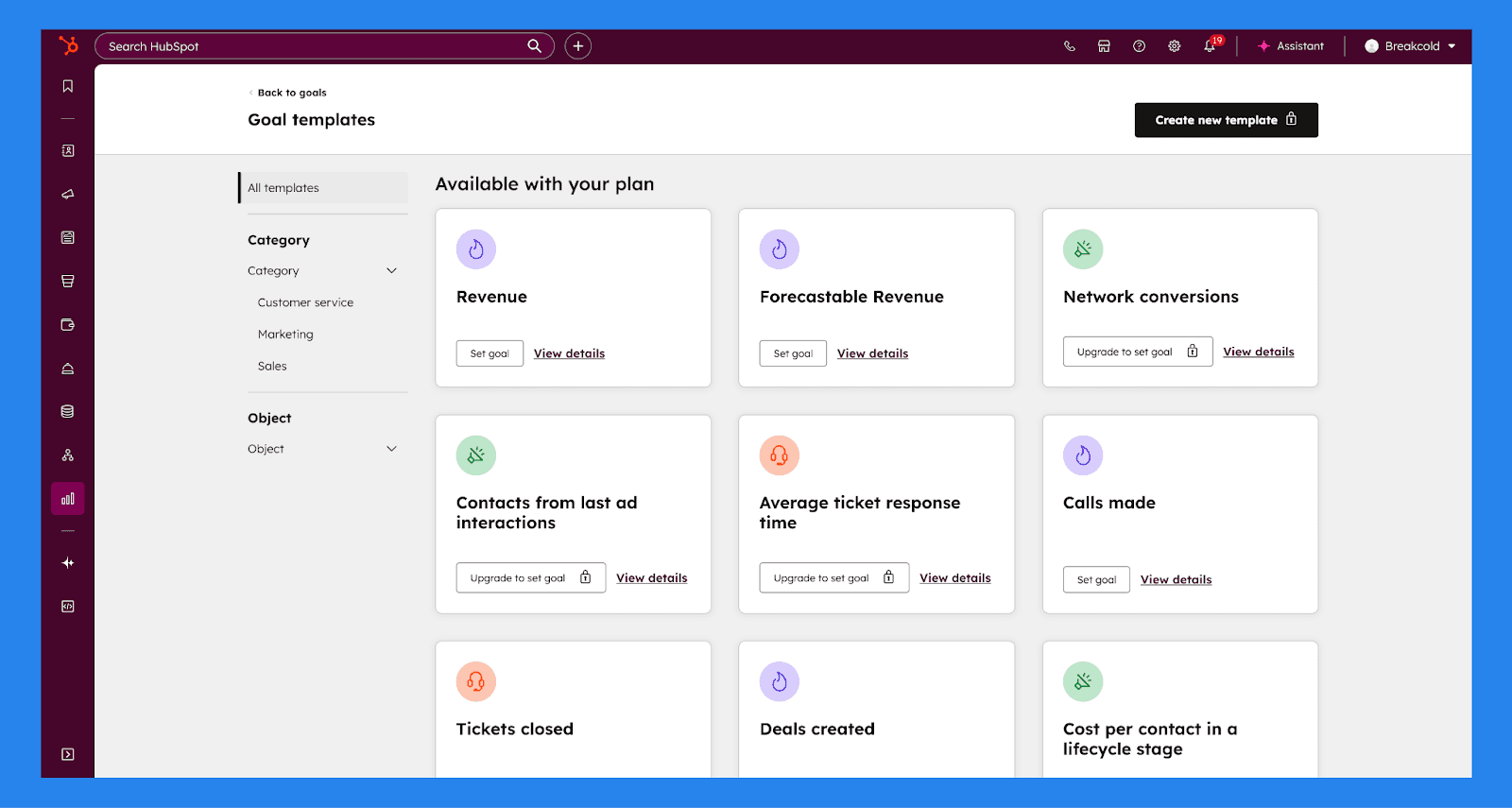Click the Contacts from last ad card icon

pos(476,456)
